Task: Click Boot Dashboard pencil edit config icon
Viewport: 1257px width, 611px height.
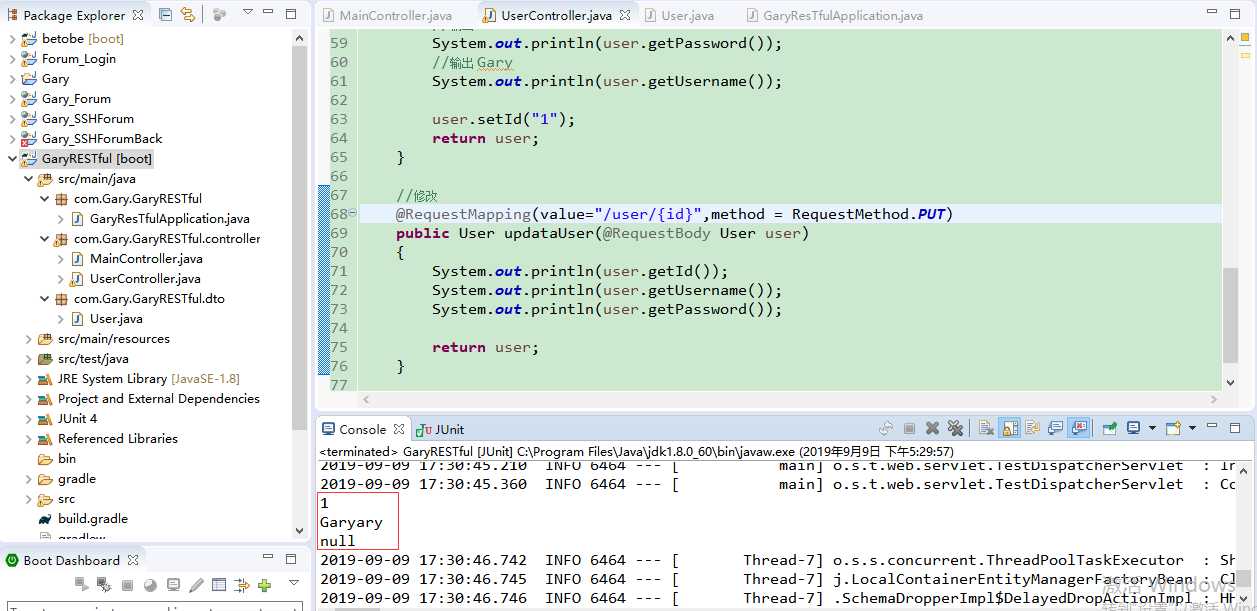Action: click(196, 585)
